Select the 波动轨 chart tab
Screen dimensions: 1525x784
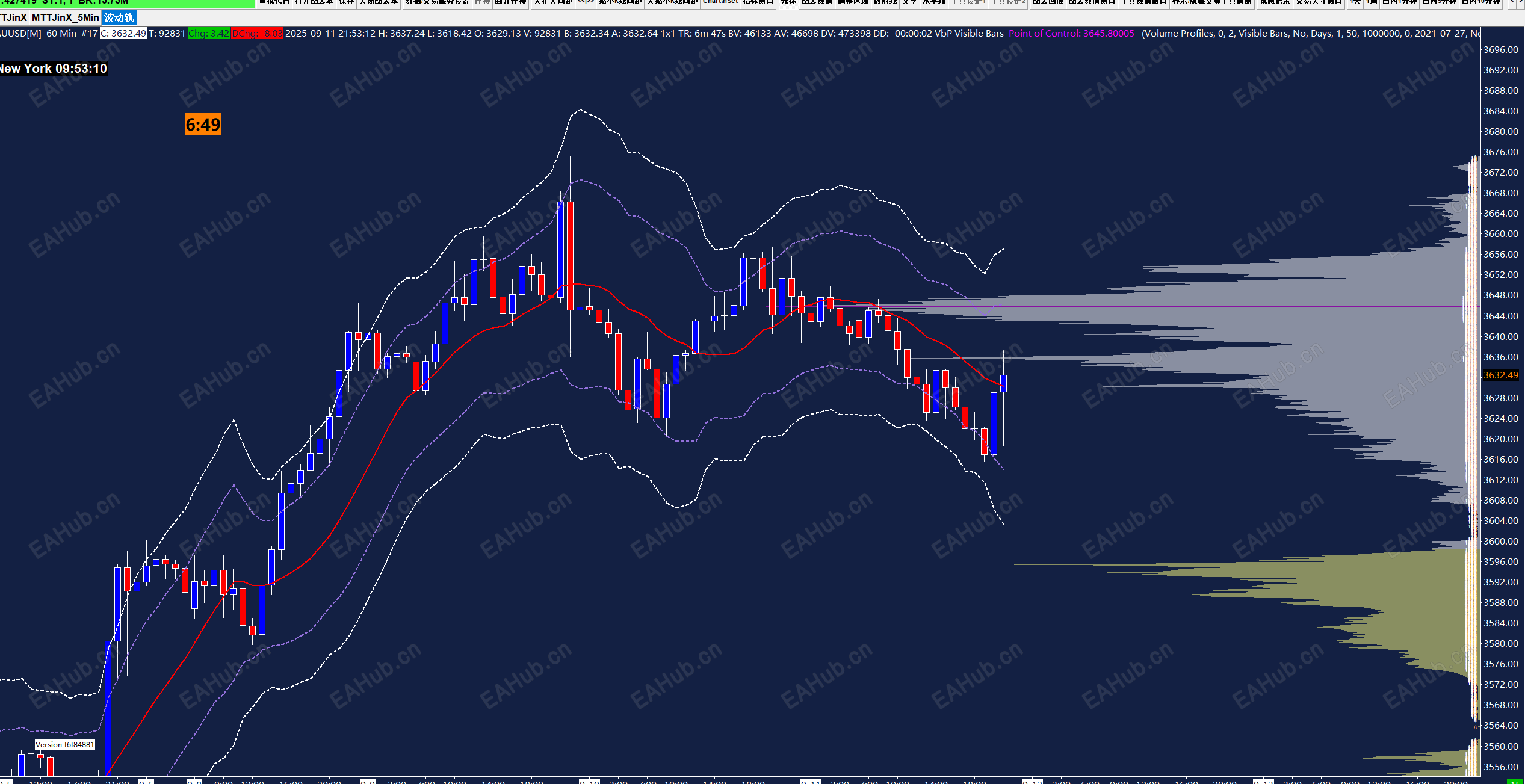tap(119, 17)
